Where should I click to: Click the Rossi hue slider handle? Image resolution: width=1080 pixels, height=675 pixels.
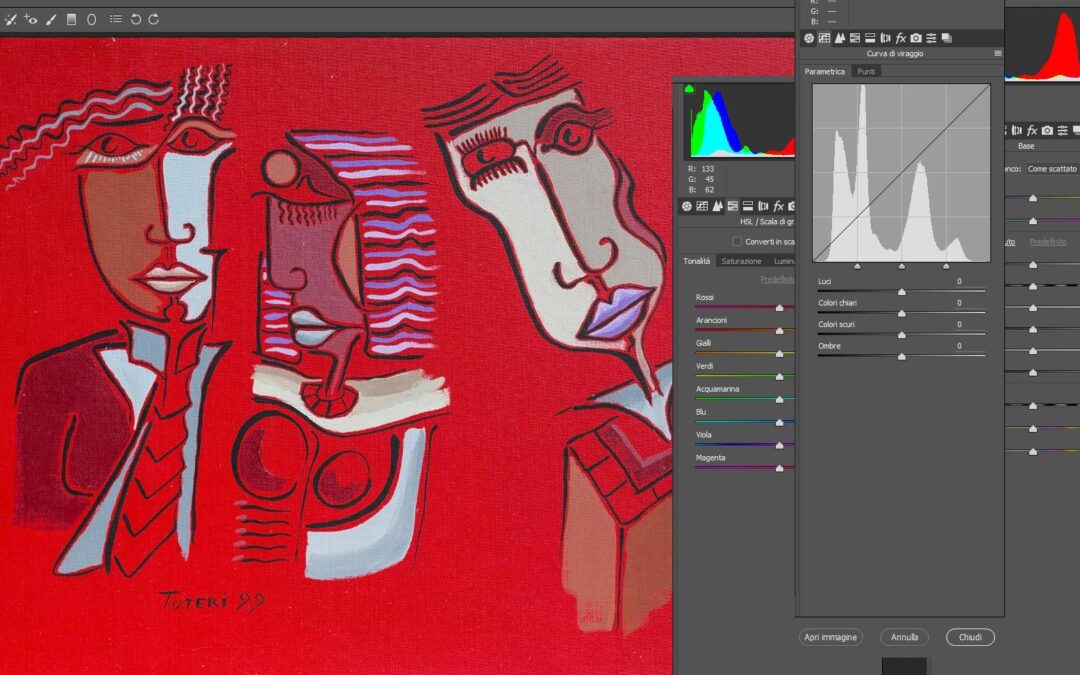point(780,308)
